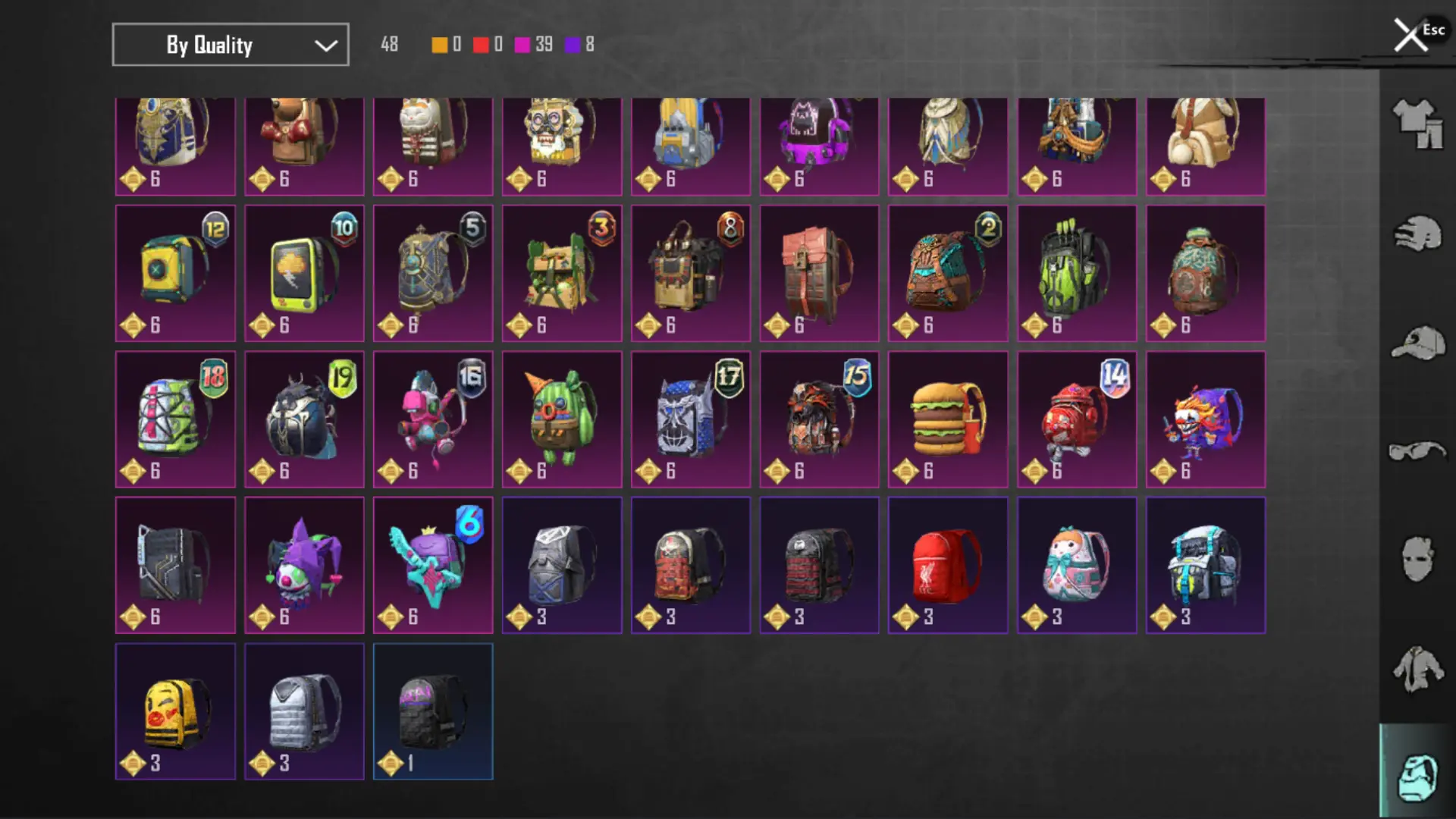Expand the By Quality sort dropdown
1456x819 pixels.
click(x=231, y=45)
